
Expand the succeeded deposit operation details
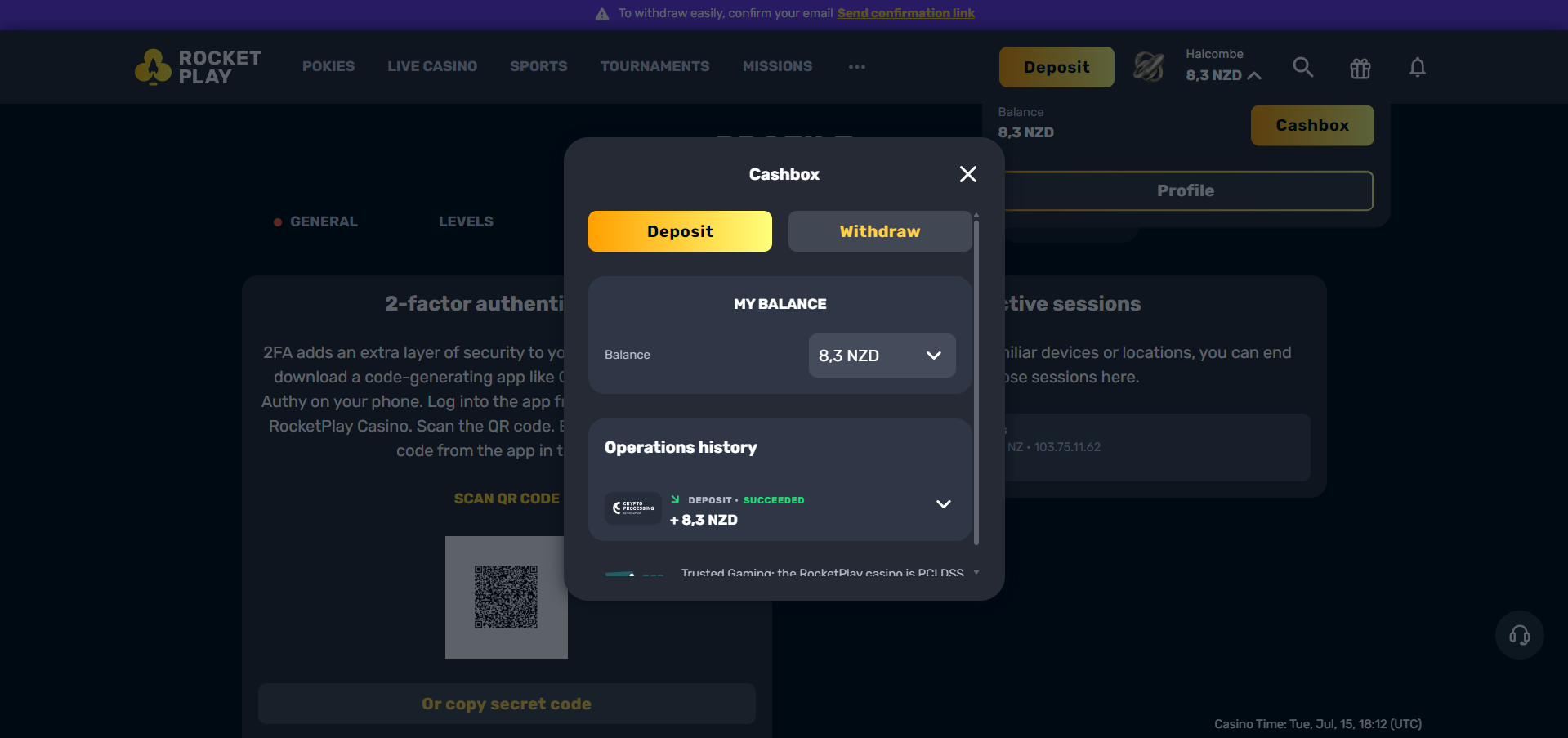click(x=943, y=504)
